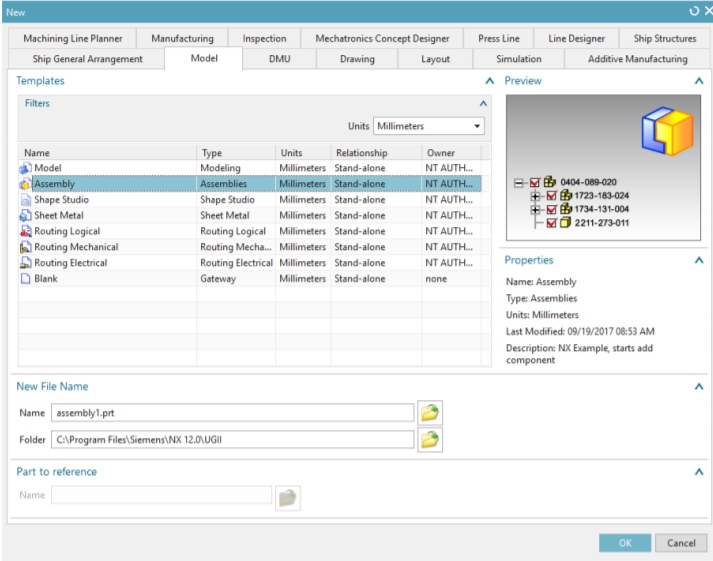
Task: Collapse the Properties section
Action: 699,260
